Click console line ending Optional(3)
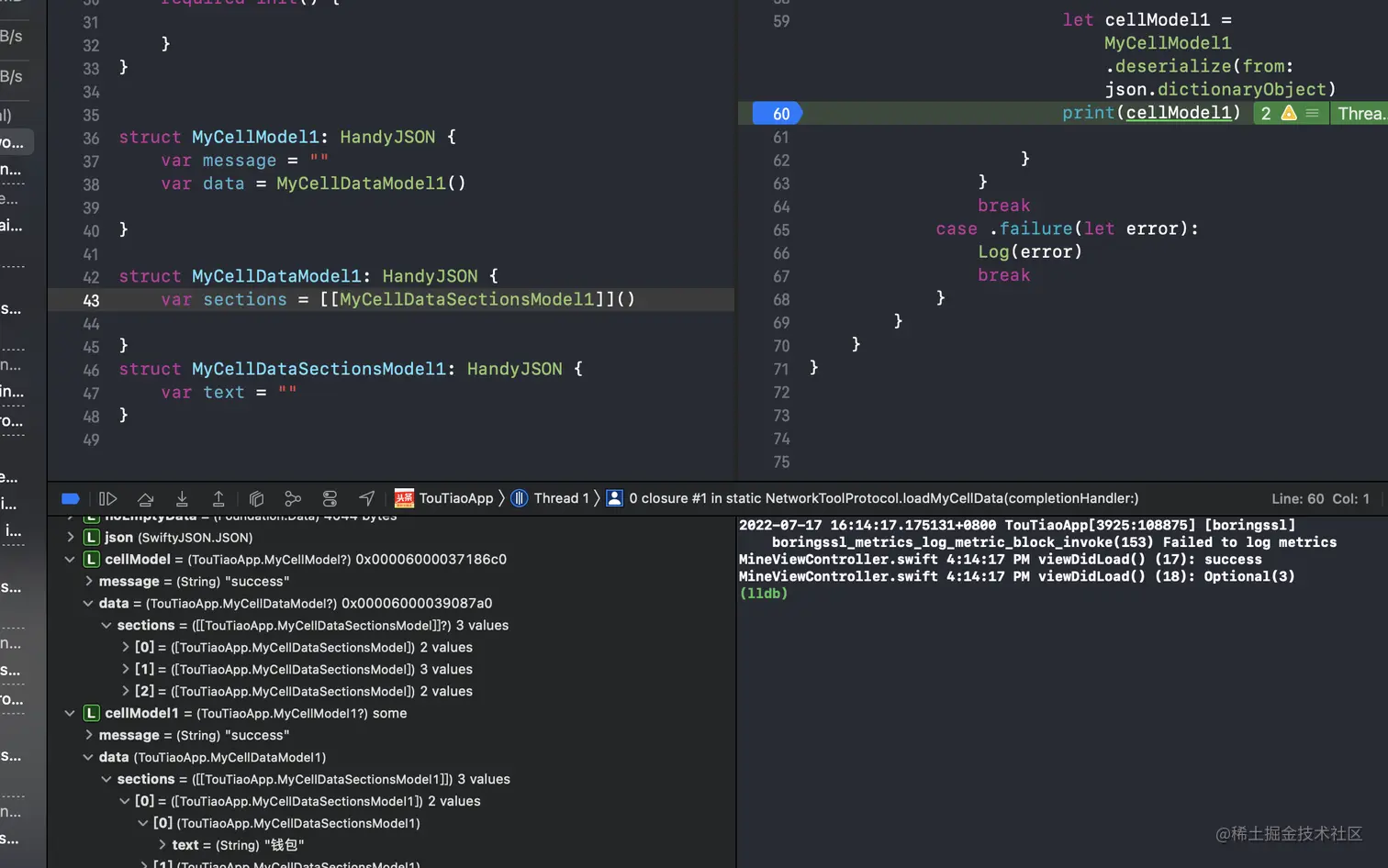The image size is (1388, 868). (x=1017, y=576)
